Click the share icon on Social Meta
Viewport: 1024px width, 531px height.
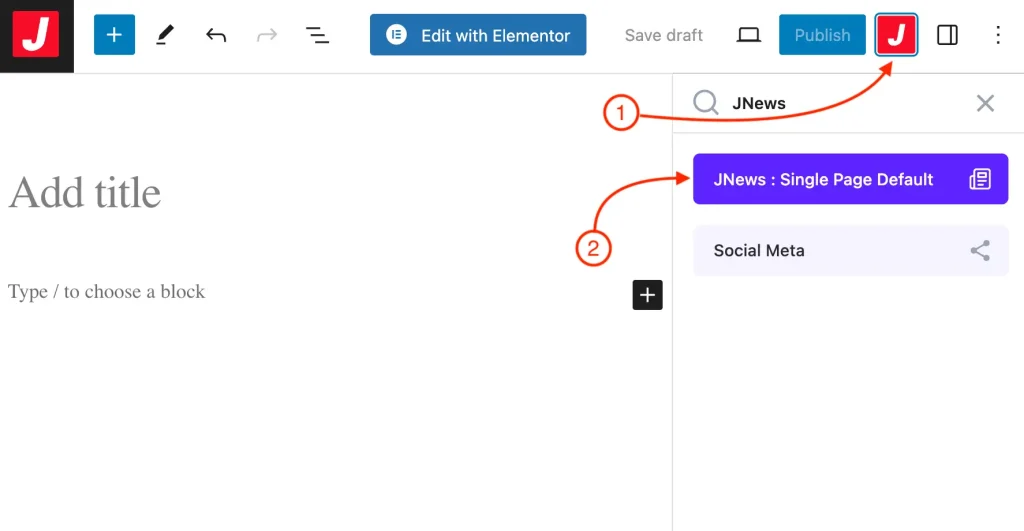click(x=980, y=250)
